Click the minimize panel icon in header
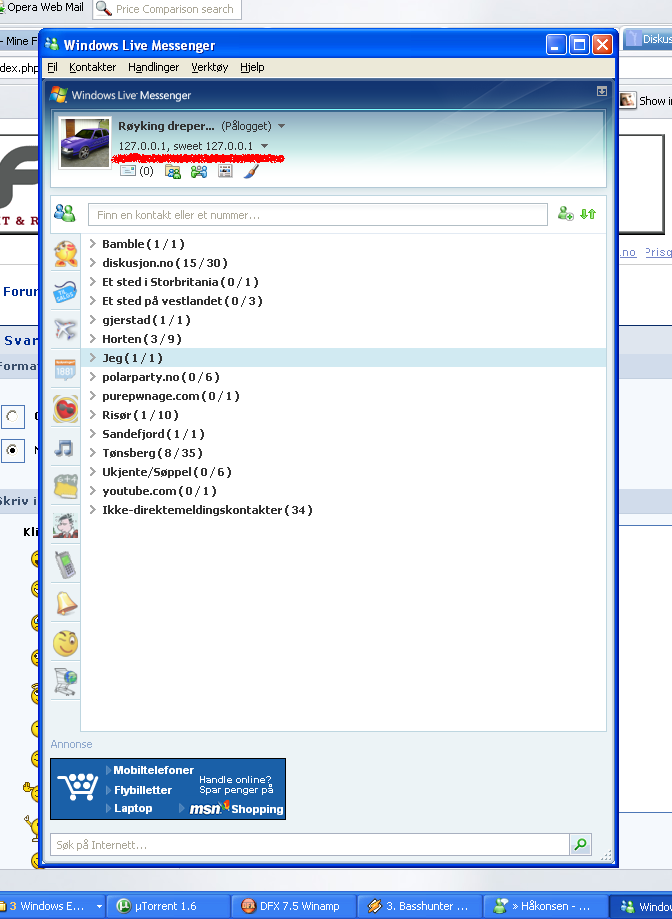 pyautogui.click(x=601, y=91)
